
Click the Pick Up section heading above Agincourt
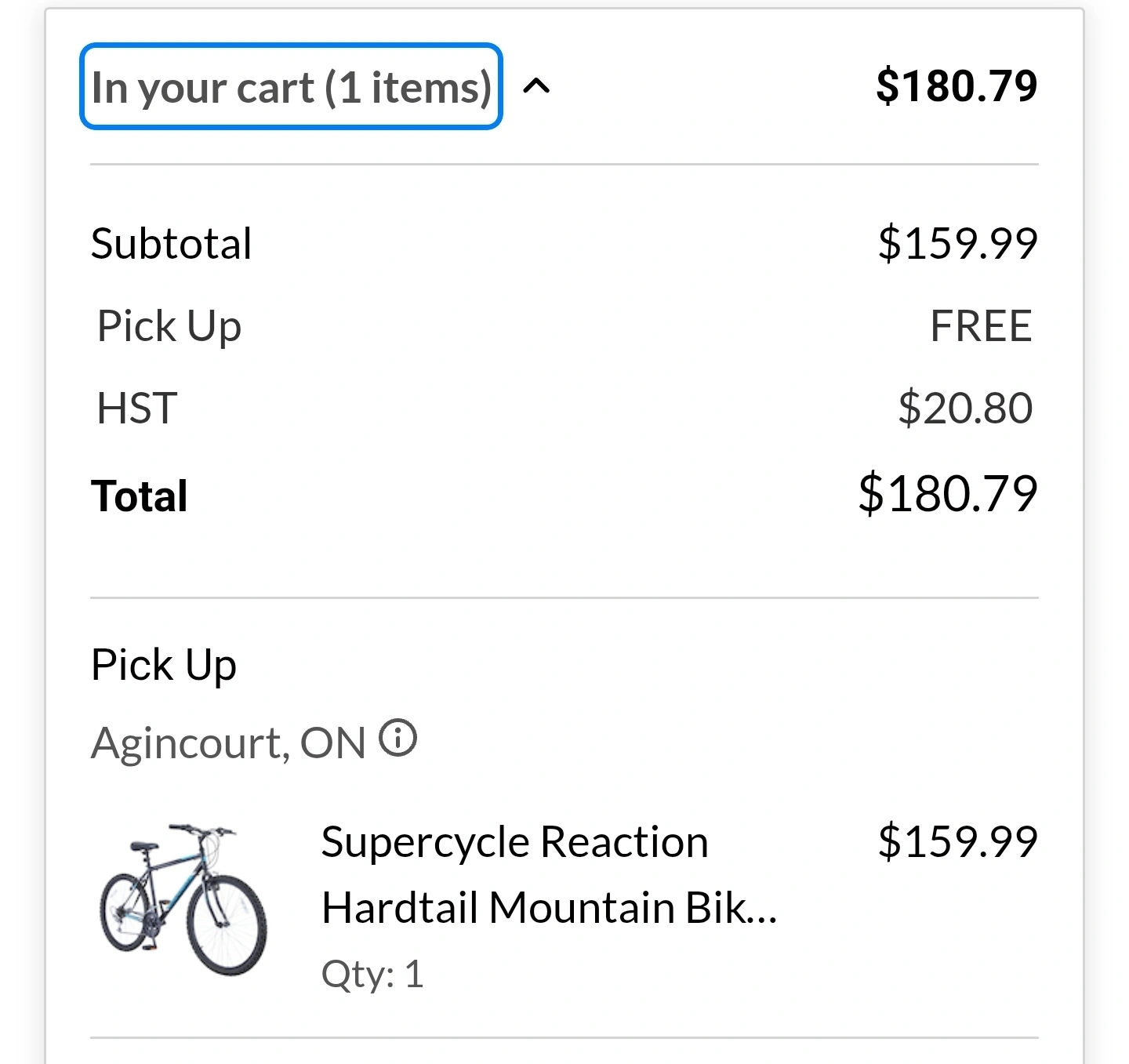coord(164,666)
